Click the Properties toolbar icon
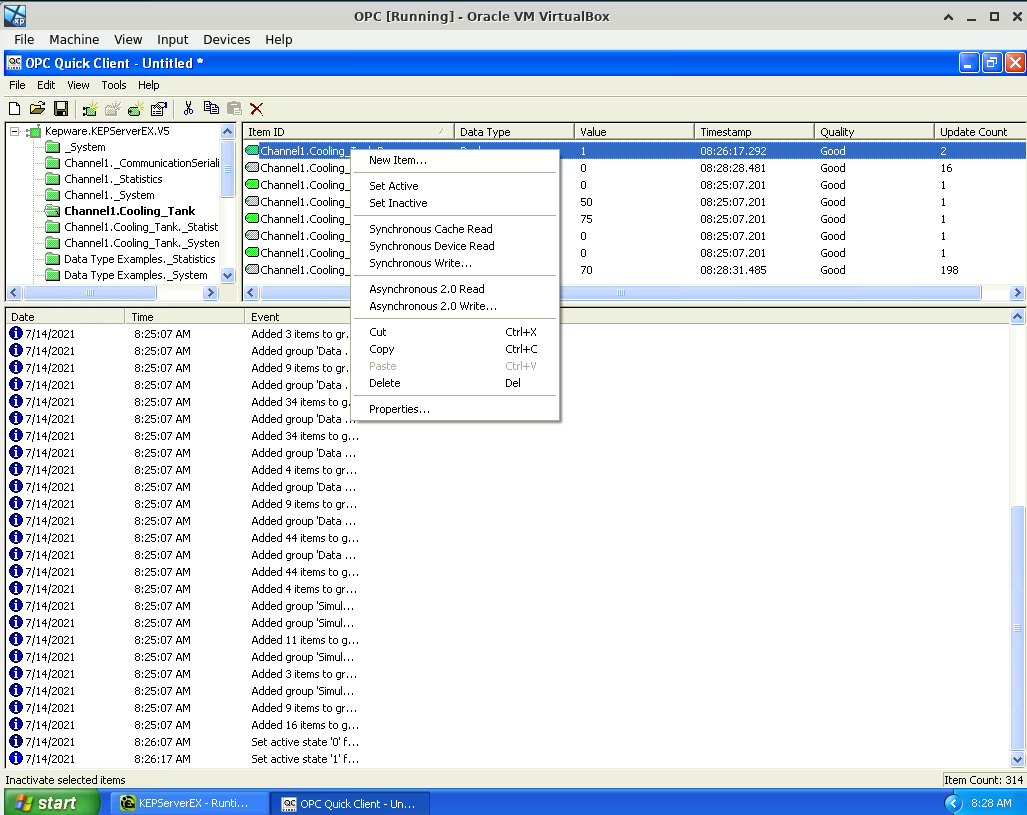 tap(159, 109)
